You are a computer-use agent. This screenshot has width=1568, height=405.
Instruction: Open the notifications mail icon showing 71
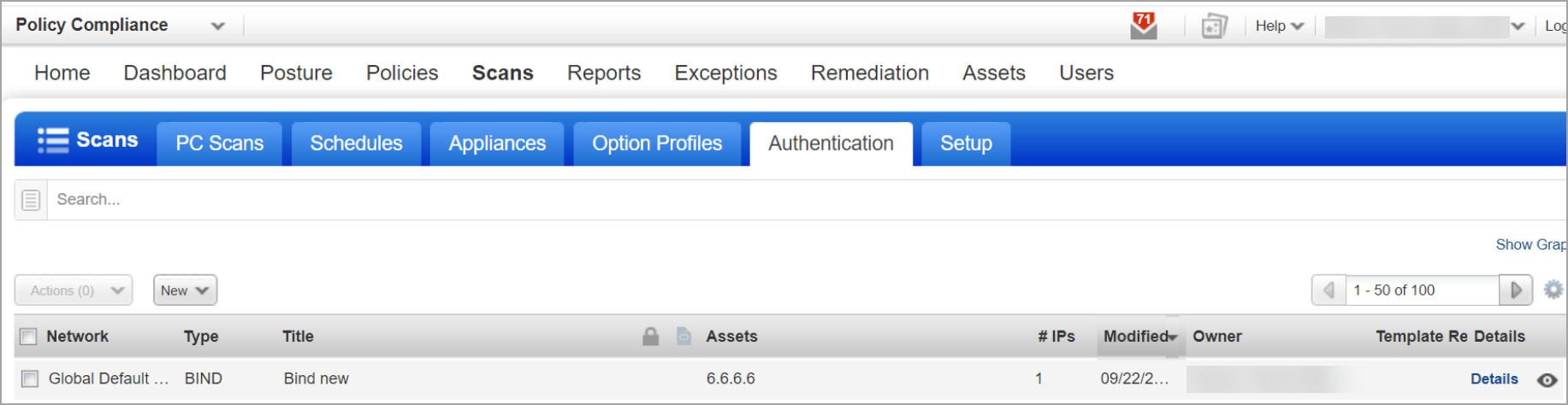pyautogui.click(x=1143, y=26)
